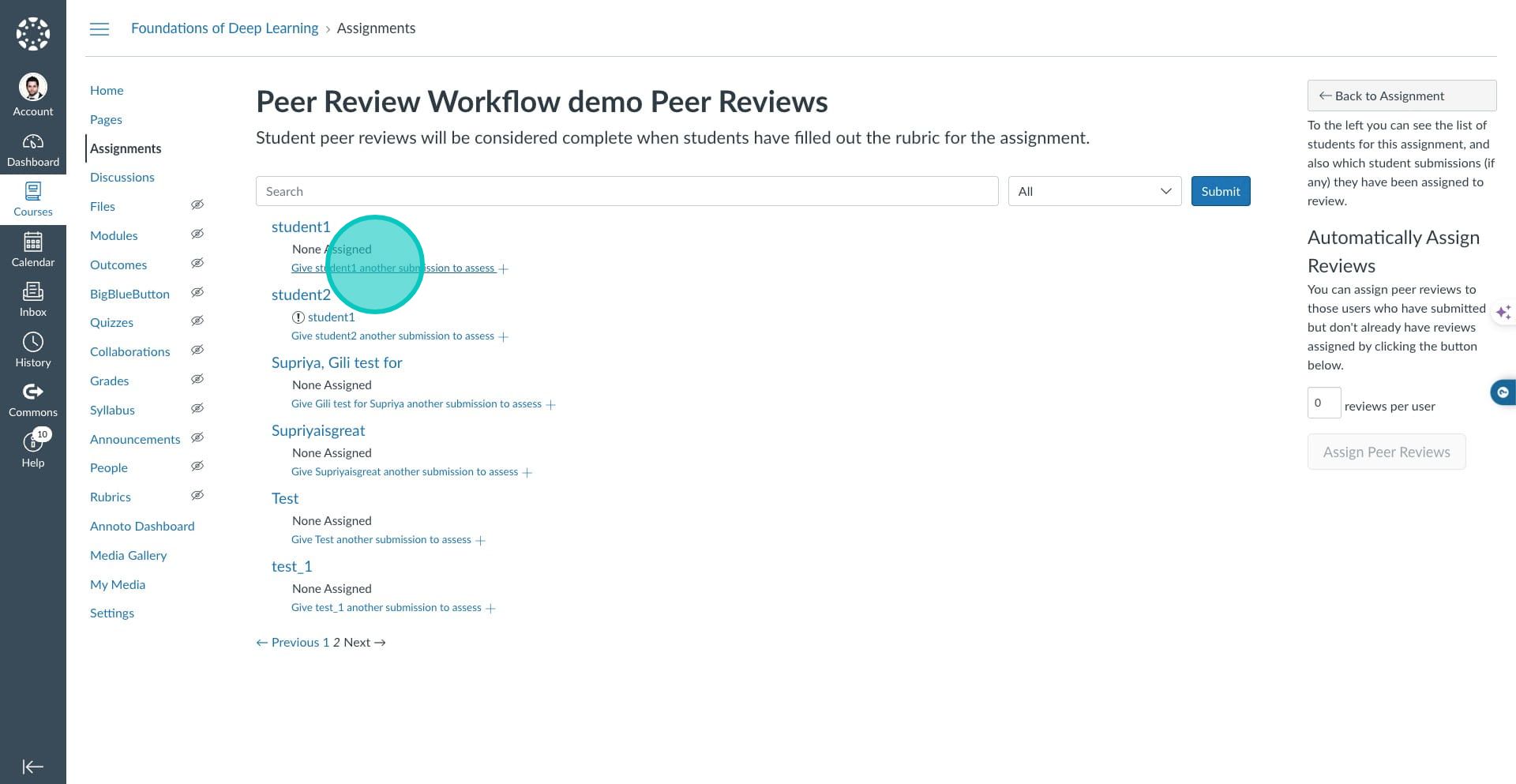Image resolution: width=1516 pixels, height=784 pixels.
Task: Open the Inbox icon
Action: click(x=33, y=292)
